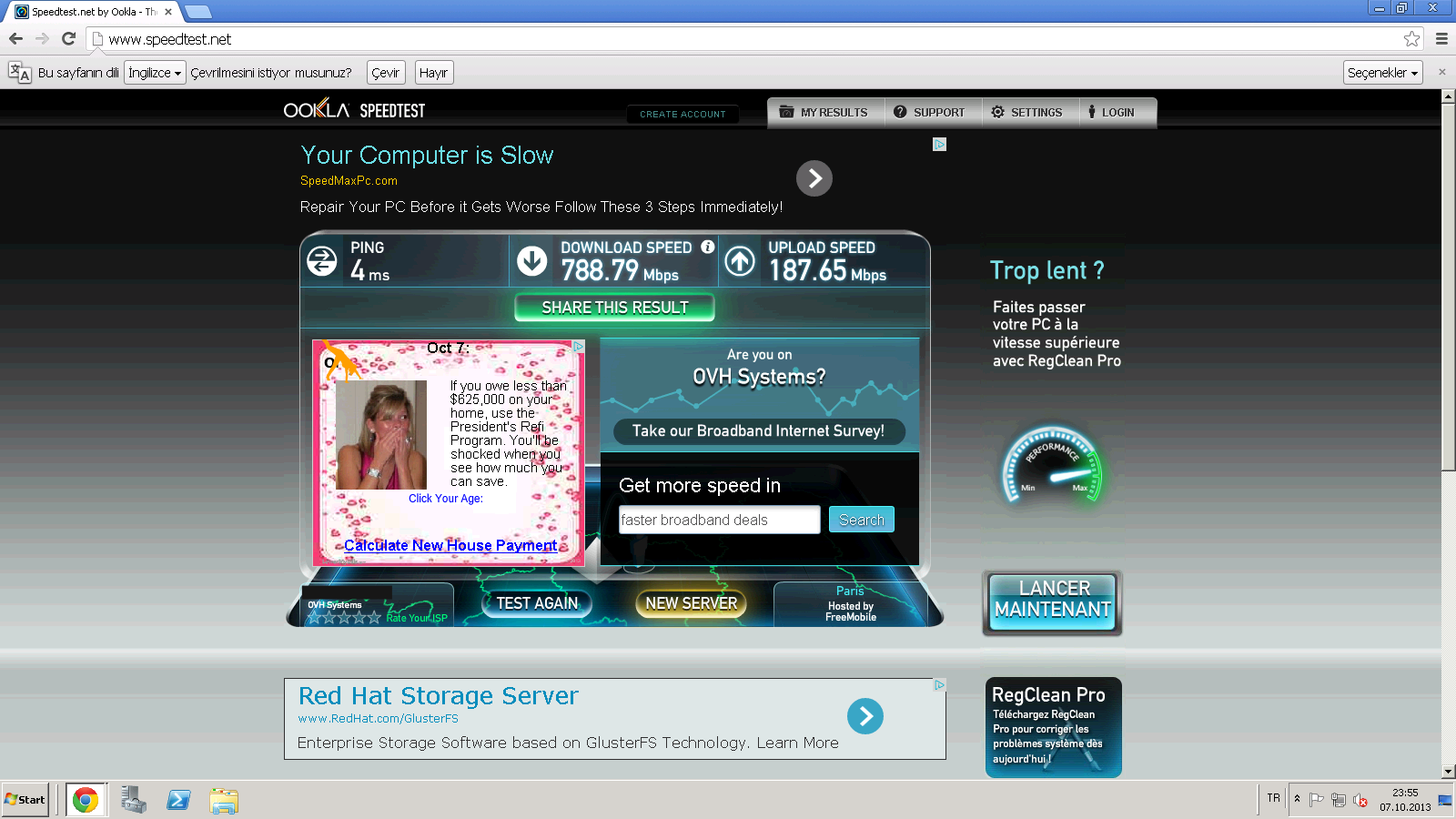This screenshot has width=1456, height=819.
Task: Open the MY RESULTS tab
Action: coord(825,112)
